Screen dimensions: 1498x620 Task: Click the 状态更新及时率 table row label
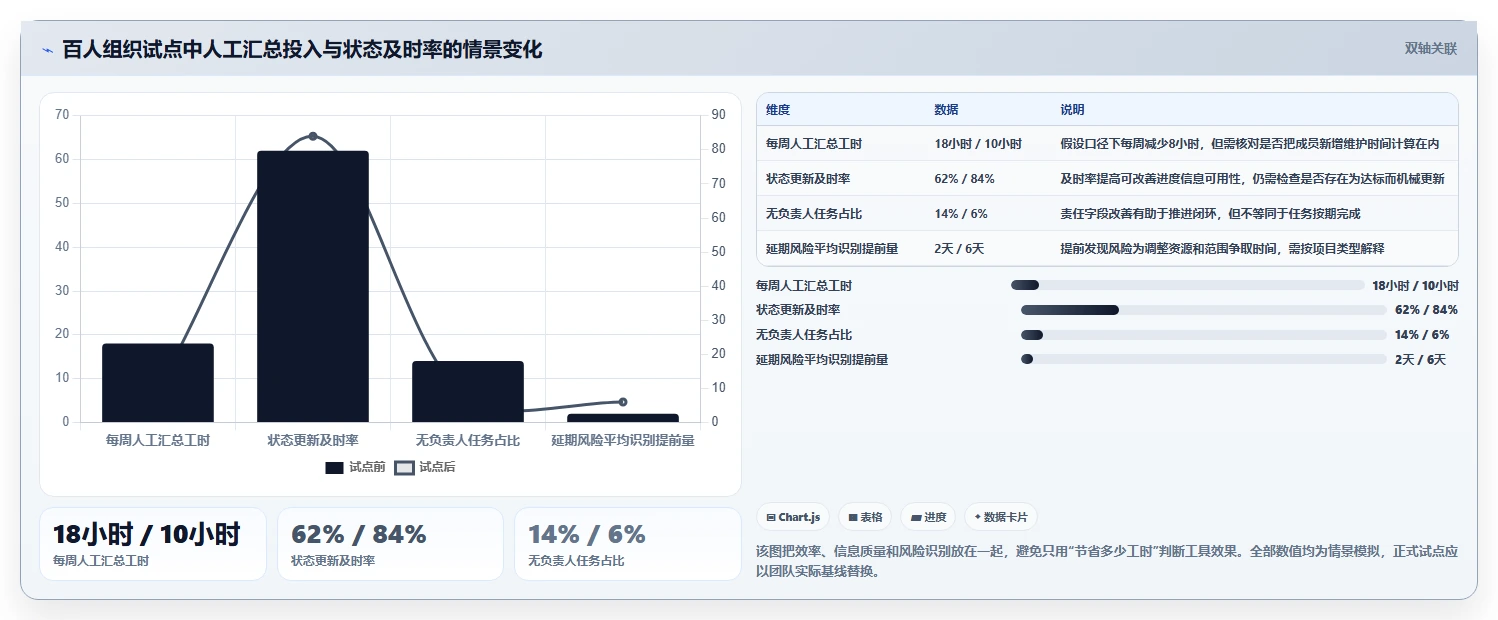[x=808, y=179]
